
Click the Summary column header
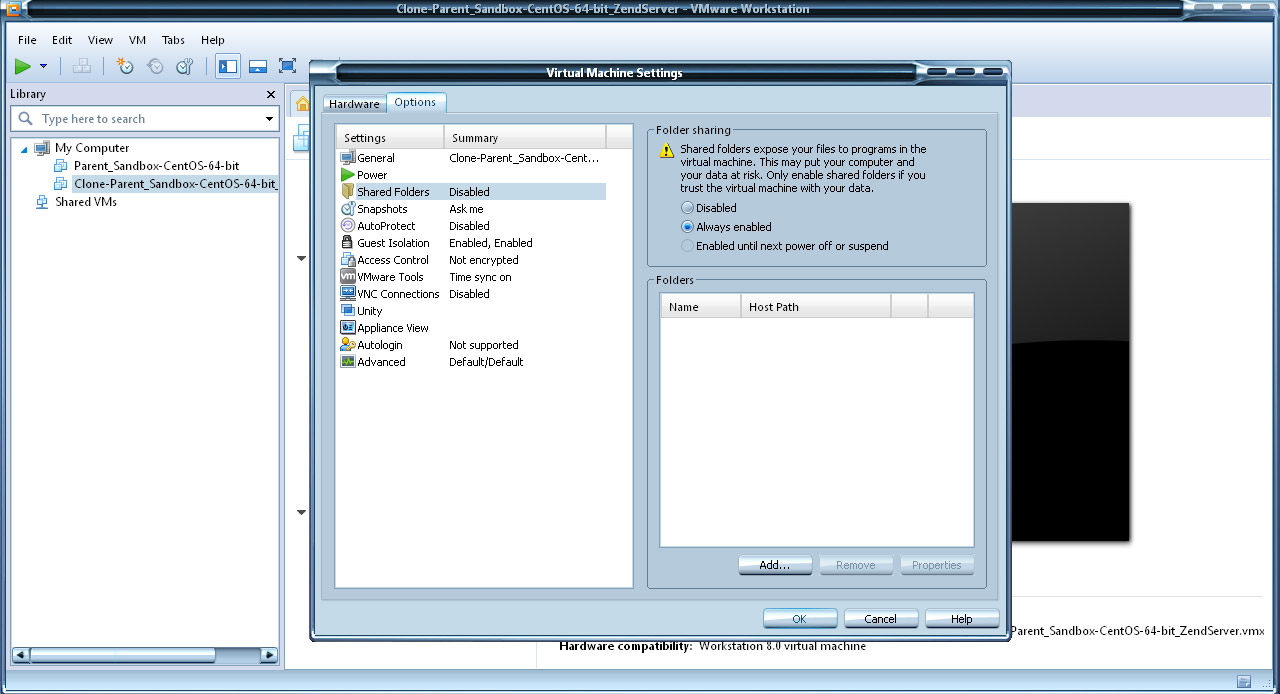(526, 138)
